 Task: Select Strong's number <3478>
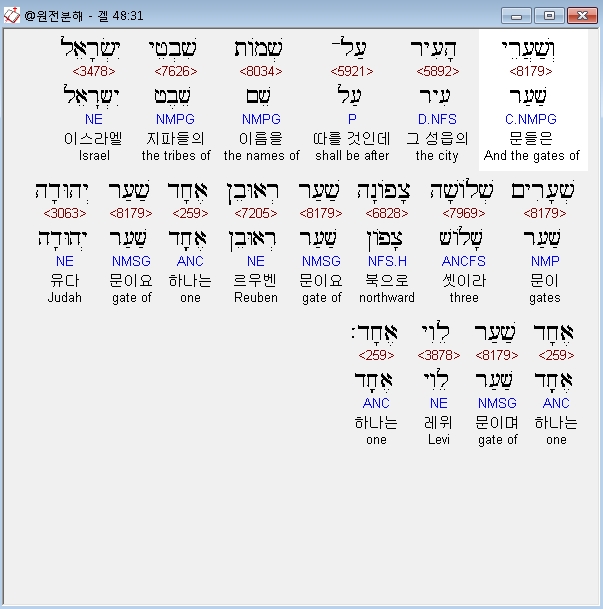[94, 71]
